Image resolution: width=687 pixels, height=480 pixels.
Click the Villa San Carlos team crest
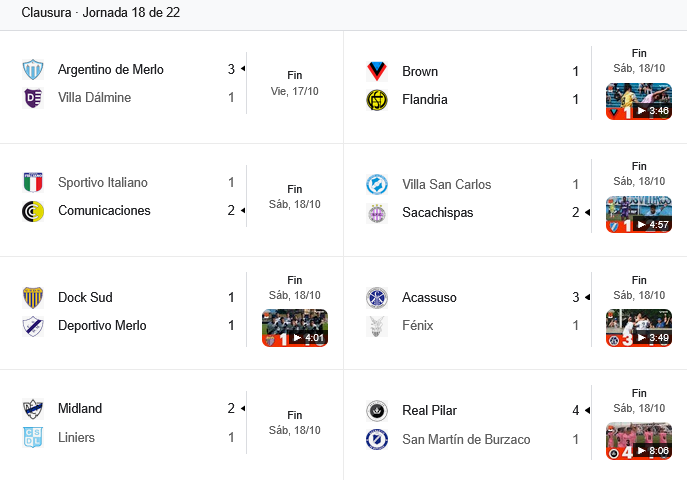coord(377,185)
